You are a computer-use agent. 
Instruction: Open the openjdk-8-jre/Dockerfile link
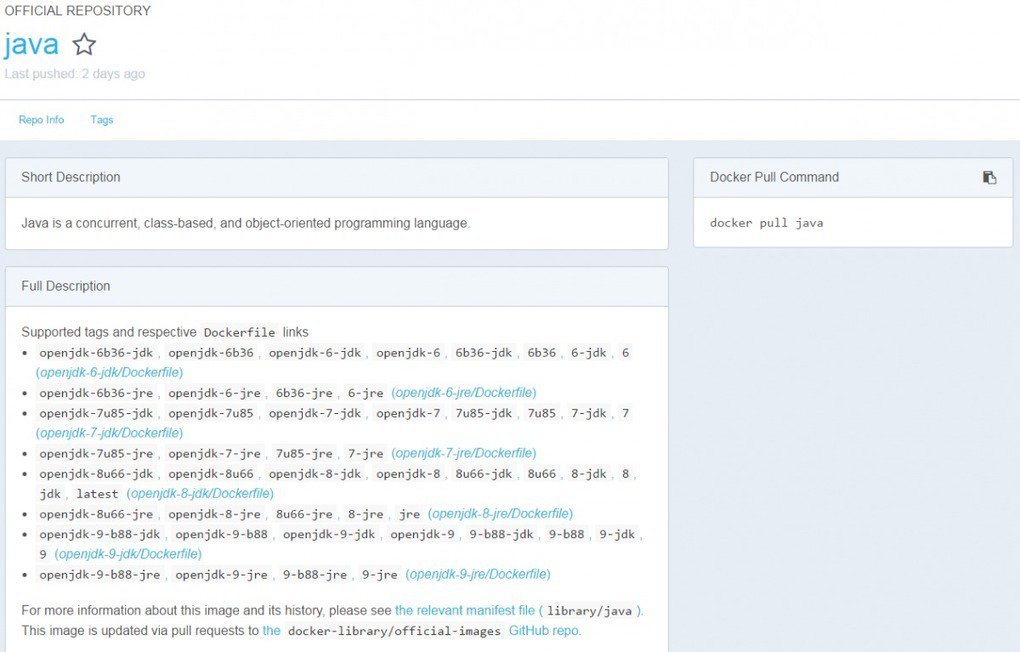[498, 513]
